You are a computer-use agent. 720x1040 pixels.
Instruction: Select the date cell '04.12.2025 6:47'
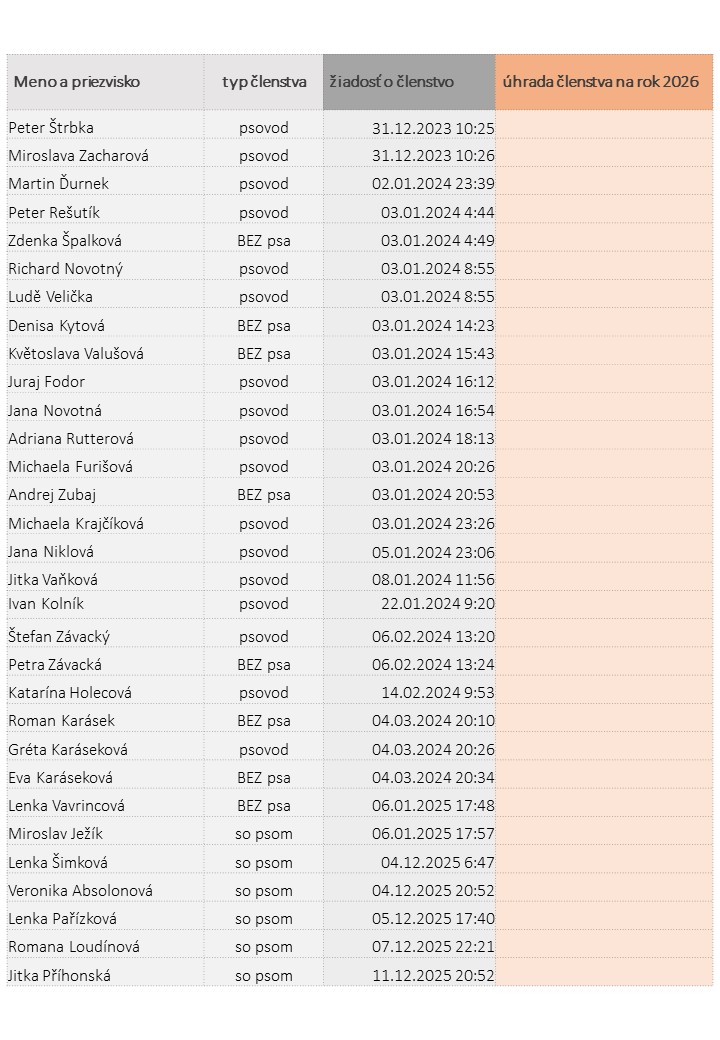pos(437,863)
